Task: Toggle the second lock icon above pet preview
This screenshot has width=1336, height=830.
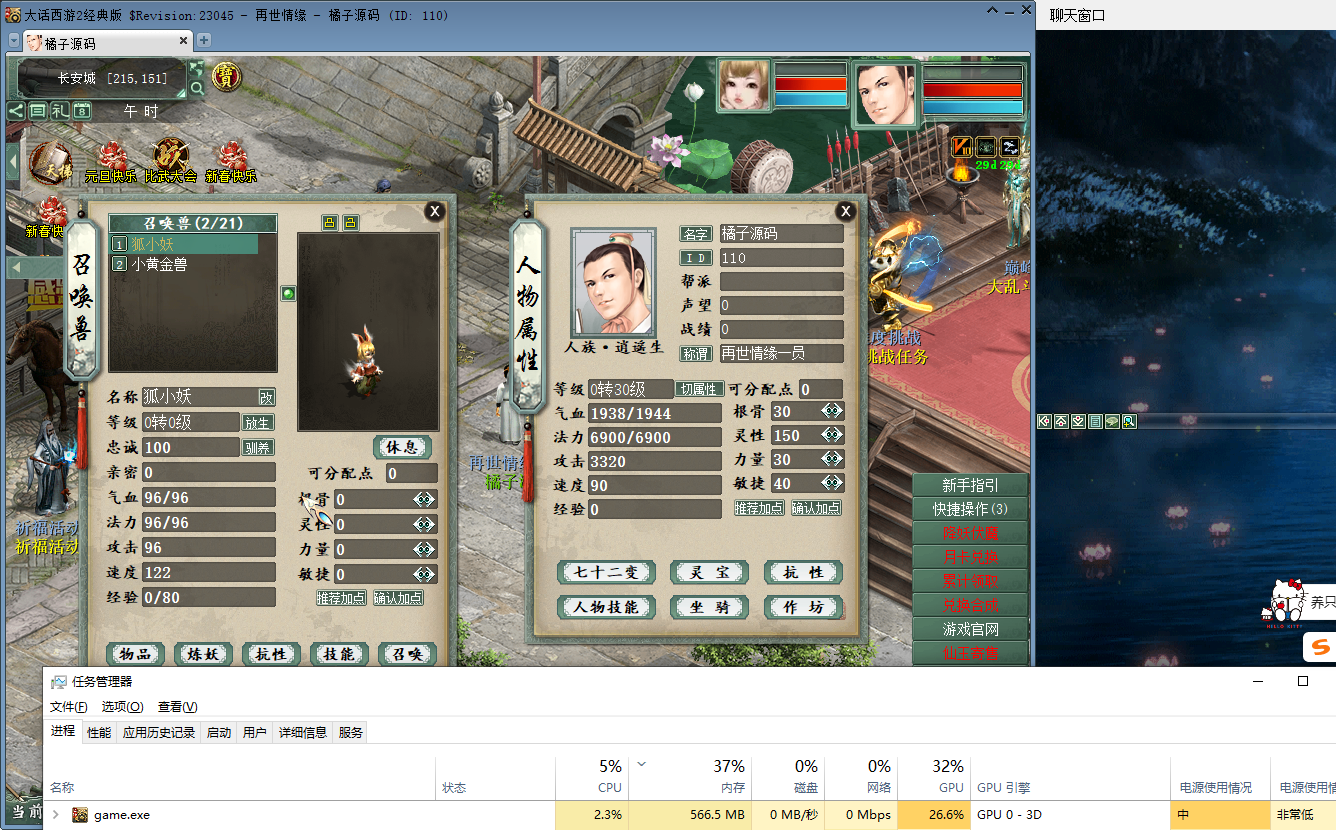Action: [350, 222]
